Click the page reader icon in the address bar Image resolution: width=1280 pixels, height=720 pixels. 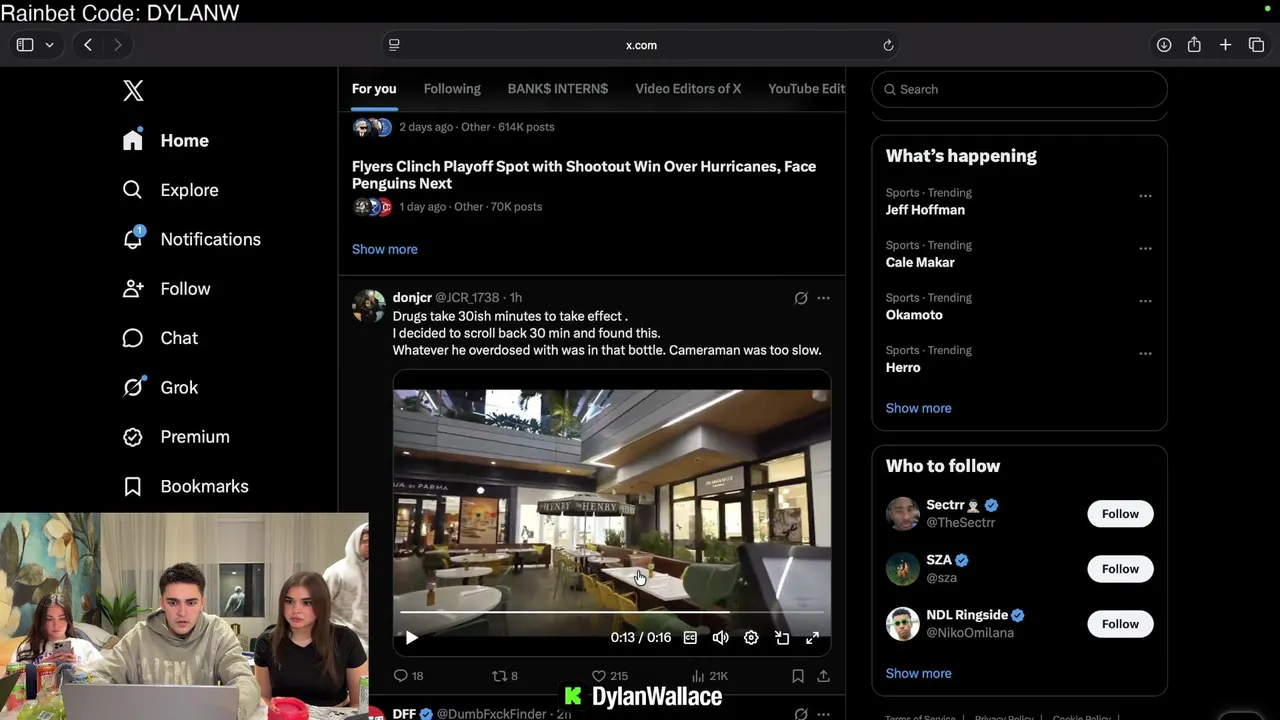[394, 45]
